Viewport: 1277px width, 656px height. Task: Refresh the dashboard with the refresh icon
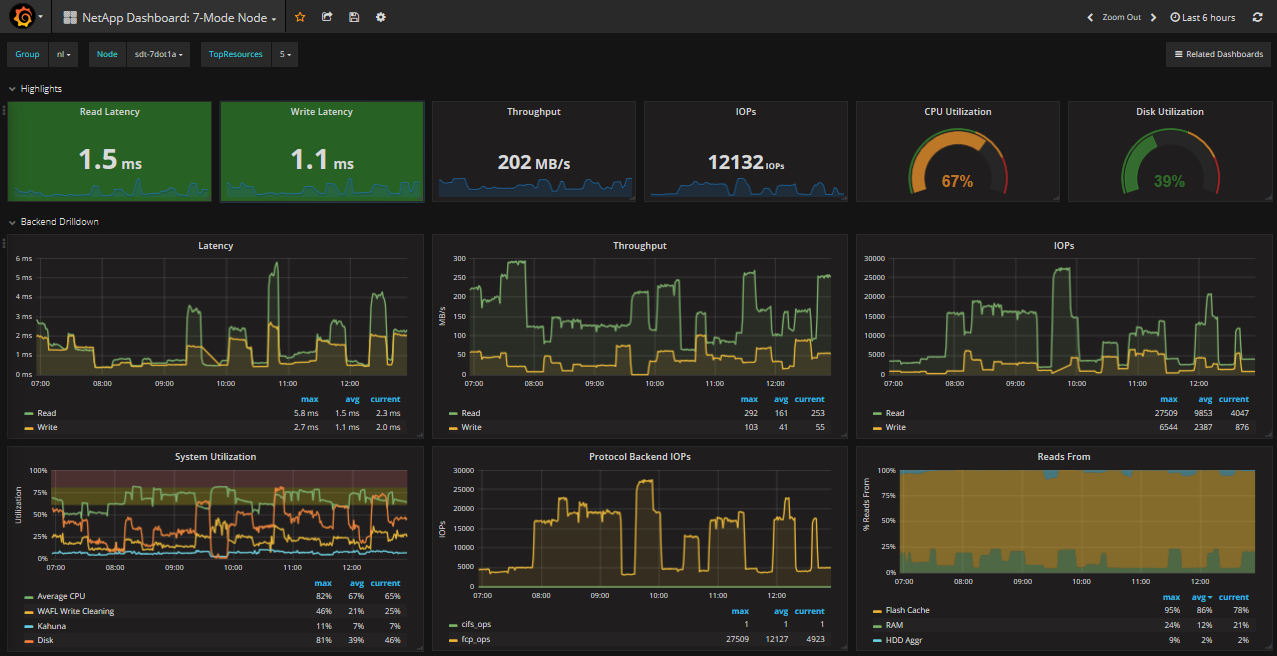(x=1257, y=17)
